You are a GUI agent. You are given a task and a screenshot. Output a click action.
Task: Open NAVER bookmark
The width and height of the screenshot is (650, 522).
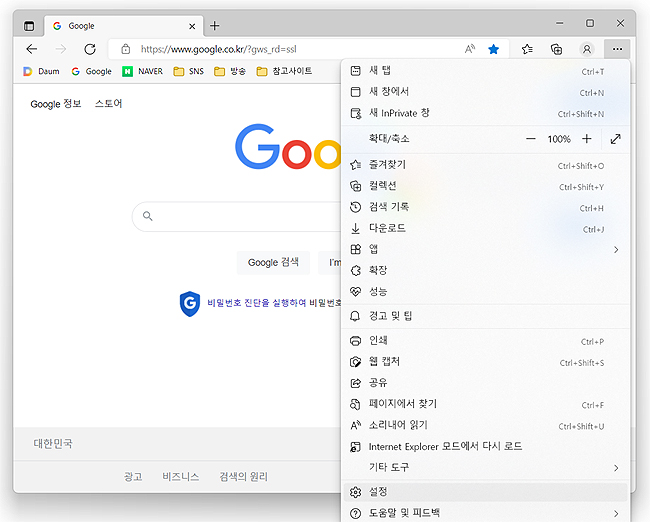[143, 71]
